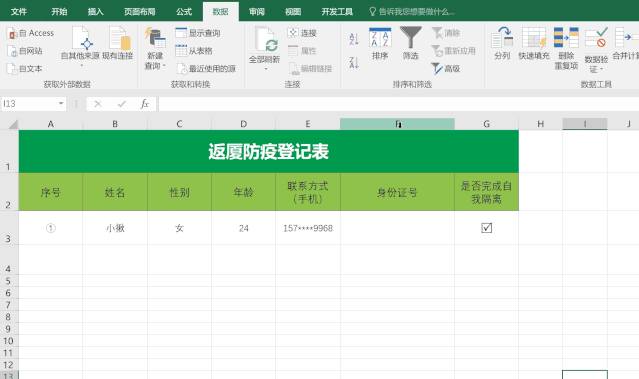Select row 3 header
The width and height of the screenshot is (639, 379).
click(9, 228)
